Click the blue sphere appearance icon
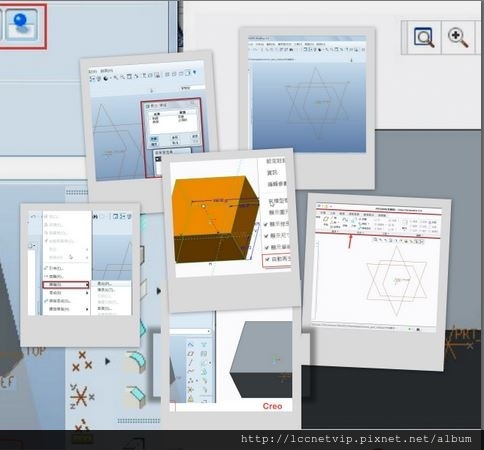Image resolution: width=484 pixels, height=450 pixels. tap(21, 24)
